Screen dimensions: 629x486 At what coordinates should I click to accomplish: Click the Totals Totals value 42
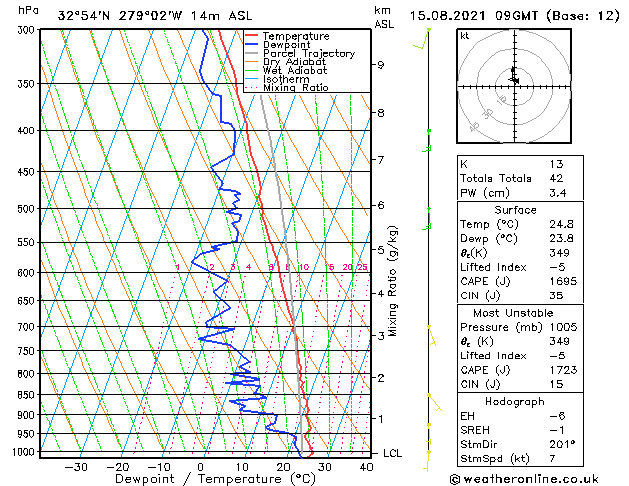point(556,178)
